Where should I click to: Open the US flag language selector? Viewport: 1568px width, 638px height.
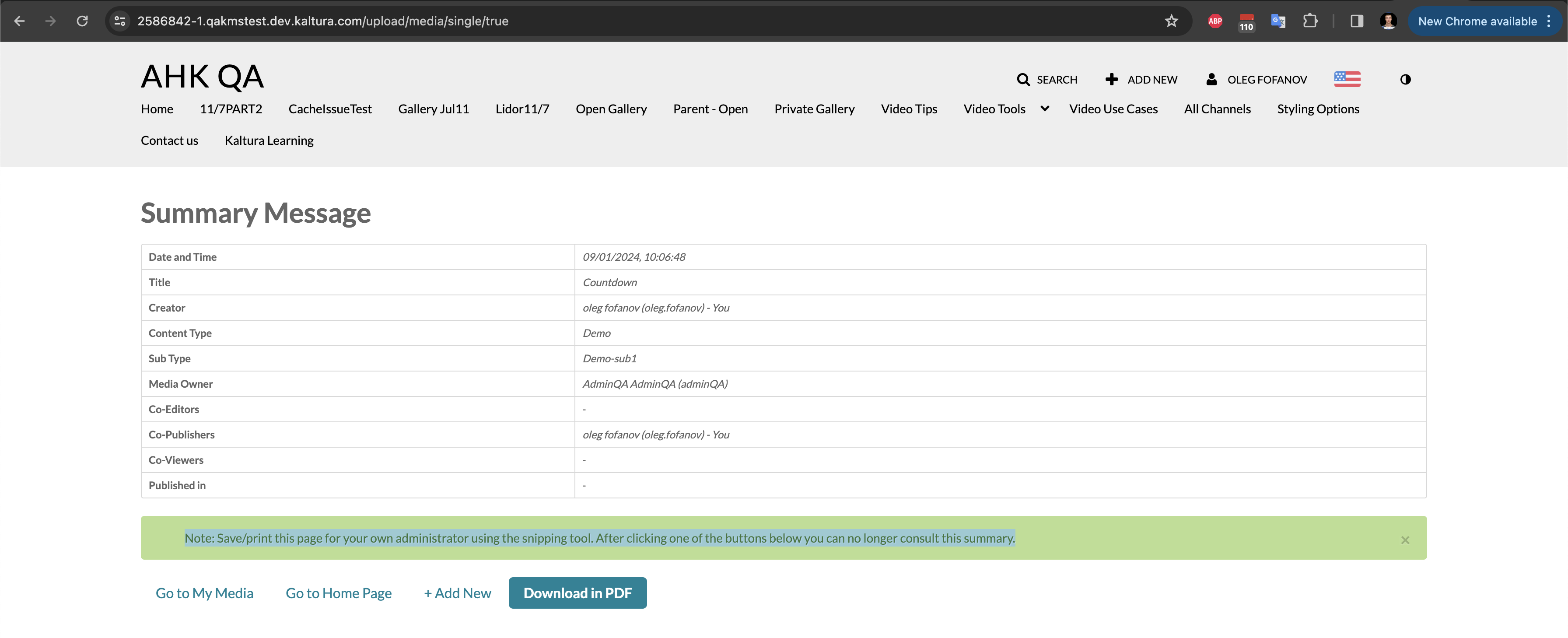coord(1347,79)
